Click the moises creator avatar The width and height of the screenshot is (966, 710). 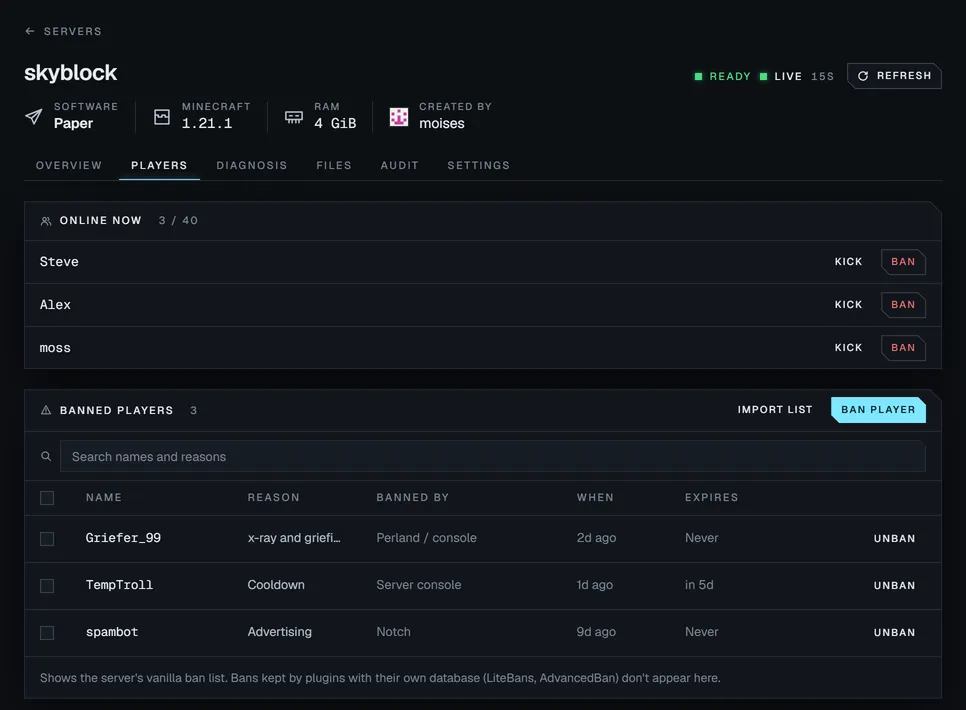(x=399, y=116)
